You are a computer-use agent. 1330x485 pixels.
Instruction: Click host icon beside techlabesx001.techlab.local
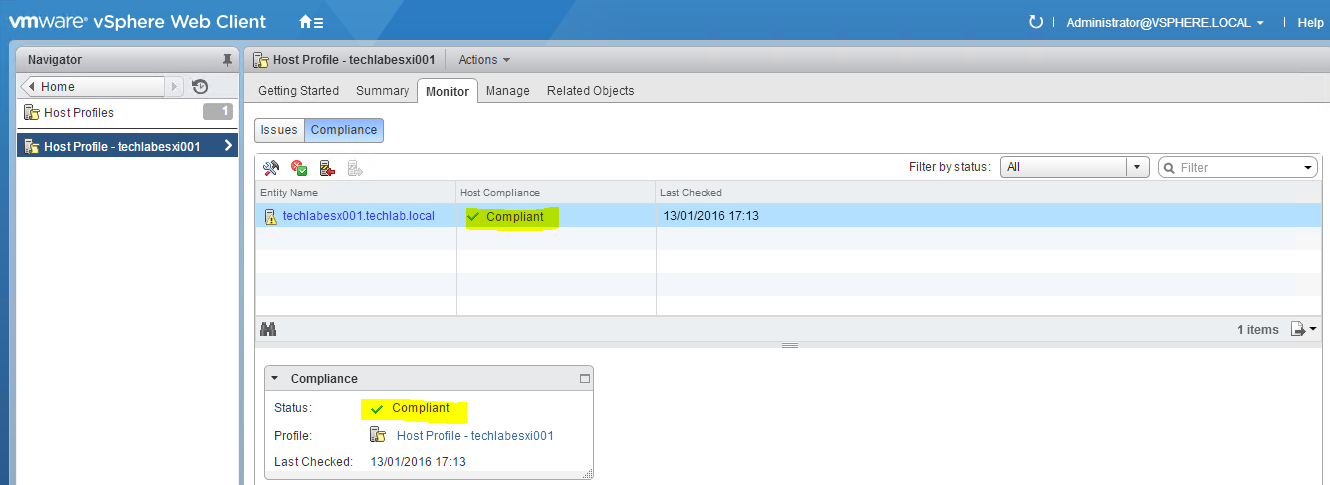coord(270,217)
